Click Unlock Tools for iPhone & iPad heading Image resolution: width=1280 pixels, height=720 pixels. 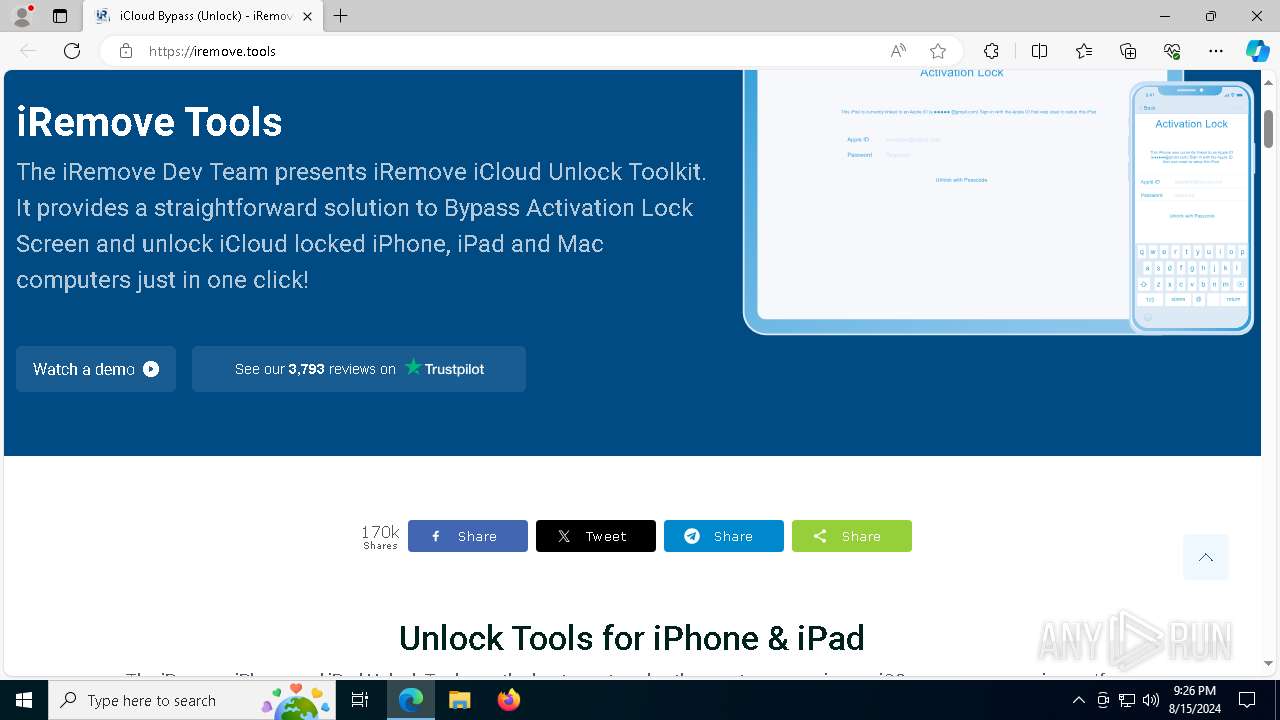point(632,637)
